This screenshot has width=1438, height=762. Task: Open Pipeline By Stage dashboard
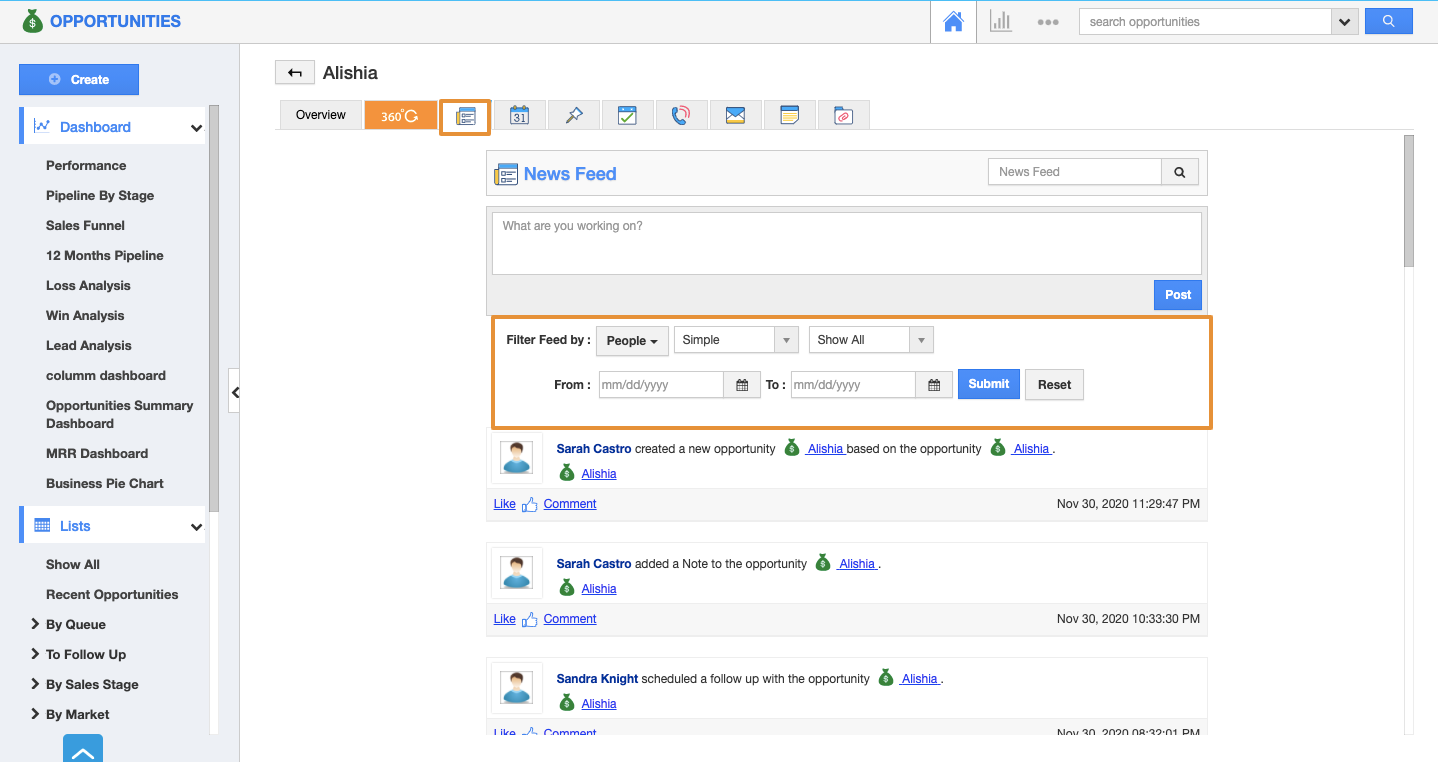click(100, 196)
